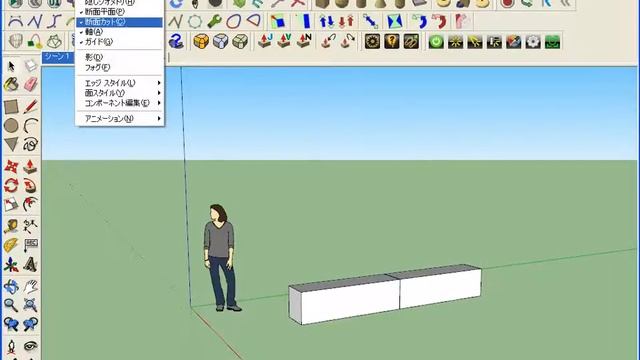Expand エッジ スタイル(L) submenu
The width and height of the screenshot is (640, 360).
click(120, 83)
